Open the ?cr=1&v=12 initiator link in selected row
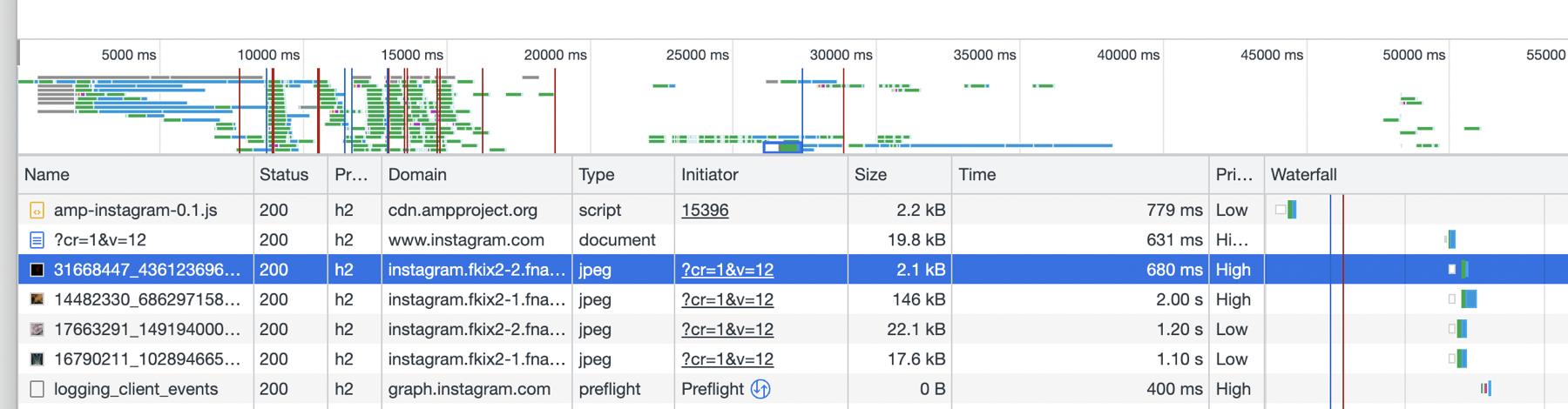 pos(727,270)
